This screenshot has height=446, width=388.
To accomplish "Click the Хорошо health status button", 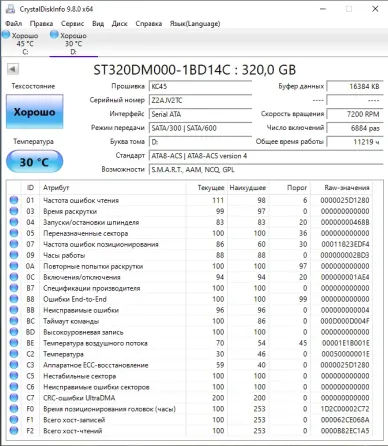I will pos(34,112).
